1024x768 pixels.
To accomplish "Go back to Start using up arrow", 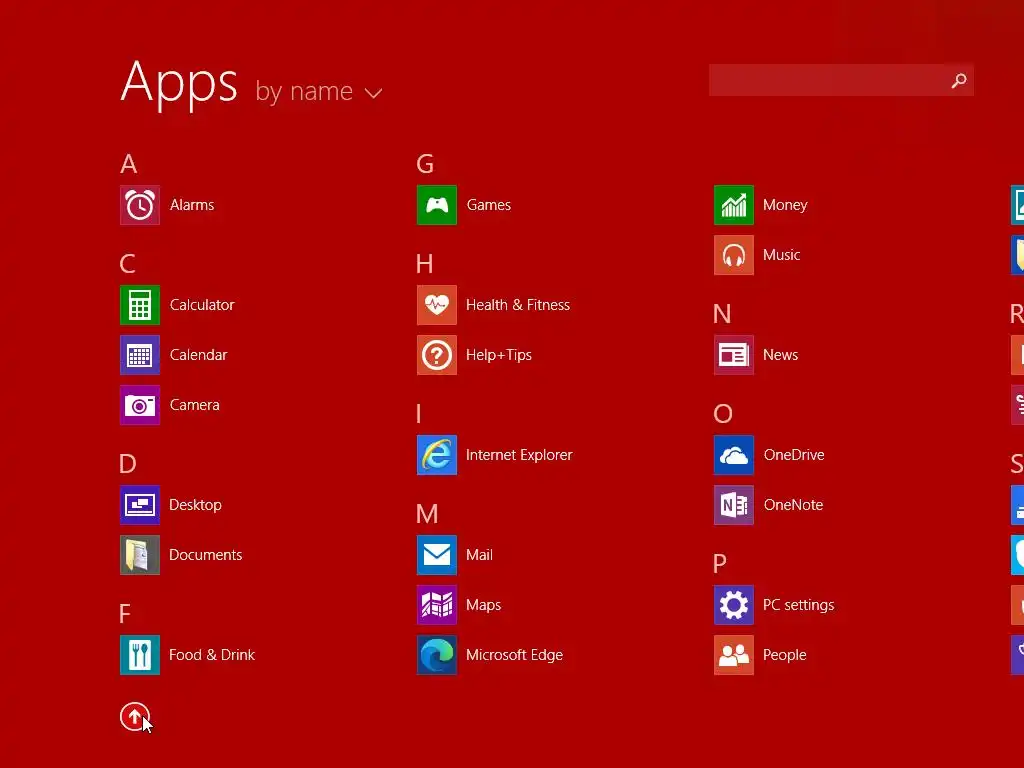I will coord(135,717).
